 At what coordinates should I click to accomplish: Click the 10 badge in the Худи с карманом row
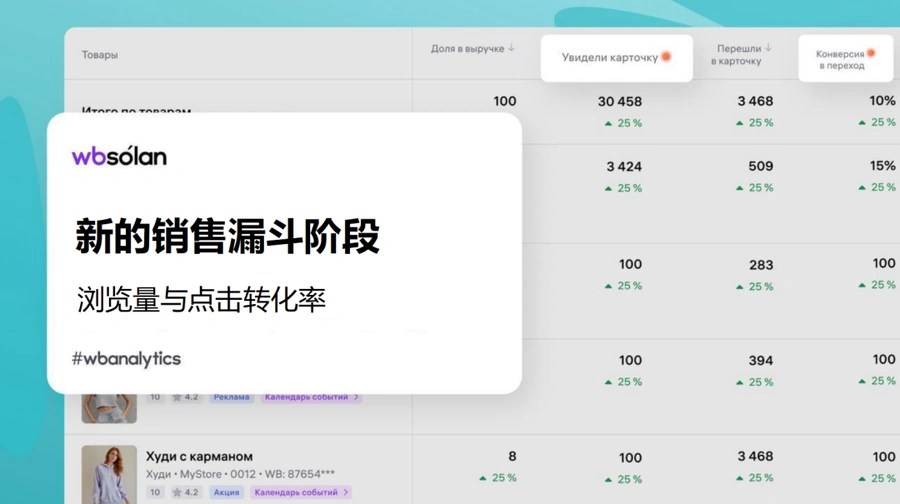point(155,492)
